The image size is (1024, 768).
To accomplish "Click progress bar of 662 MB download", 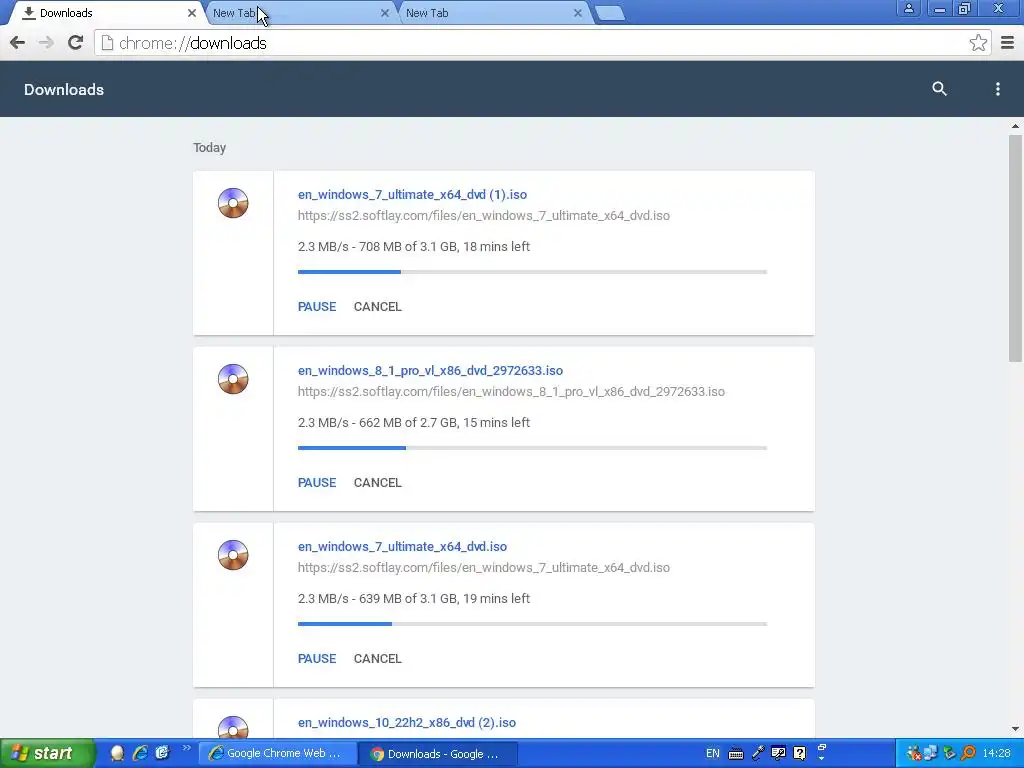I will pyautogui.click(x=532, y=448).
